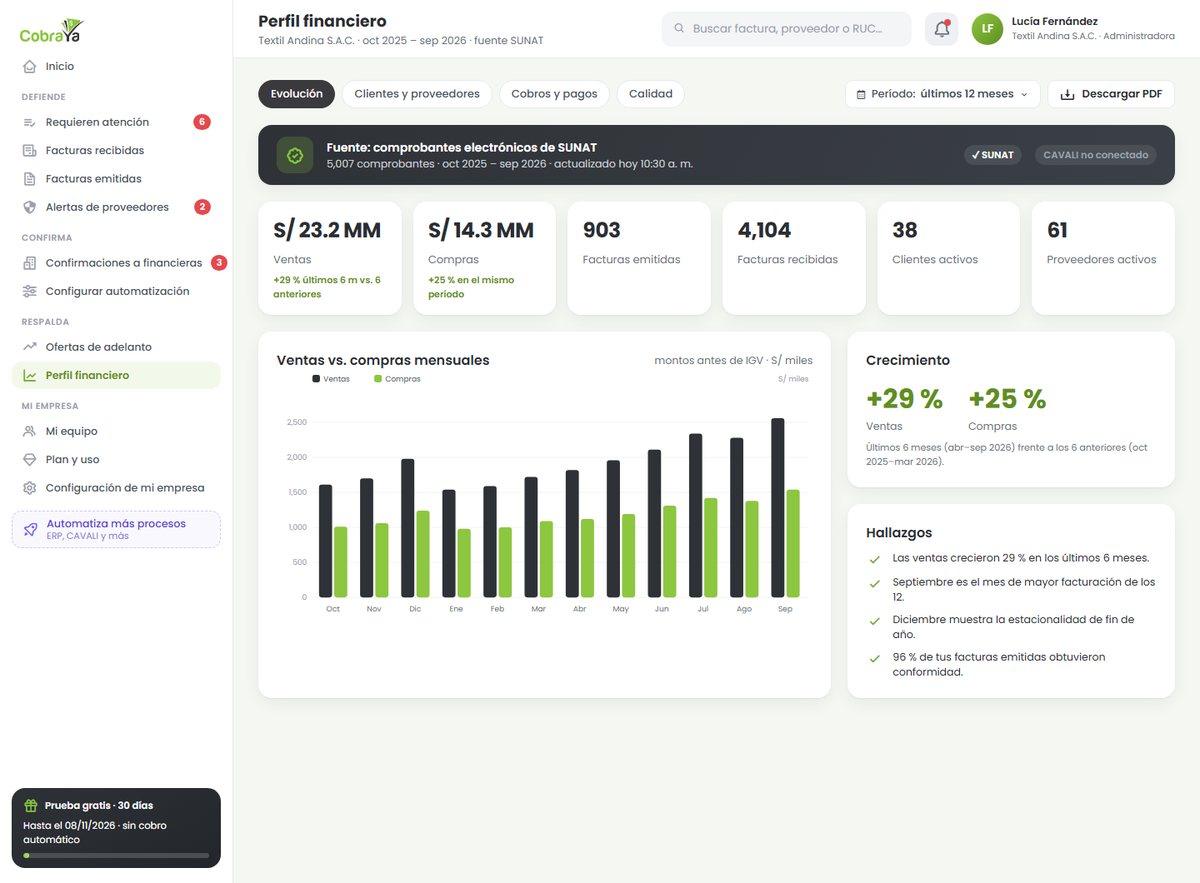Click the S/ 23.2 MM Ventas card
This screenshot has width=1200, height=883.
pyautogui.click(x=329, y=258)
